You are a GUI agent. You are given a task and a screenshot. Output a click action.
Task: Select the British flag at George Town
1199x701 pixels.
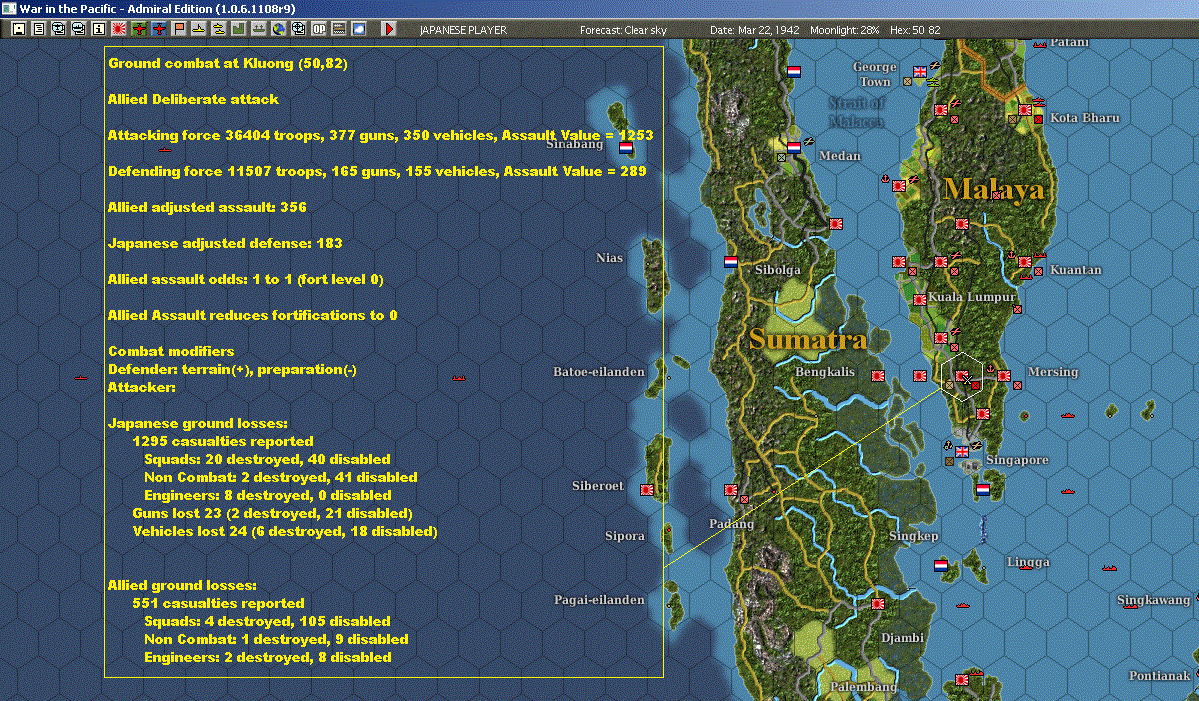coord(920,72)
